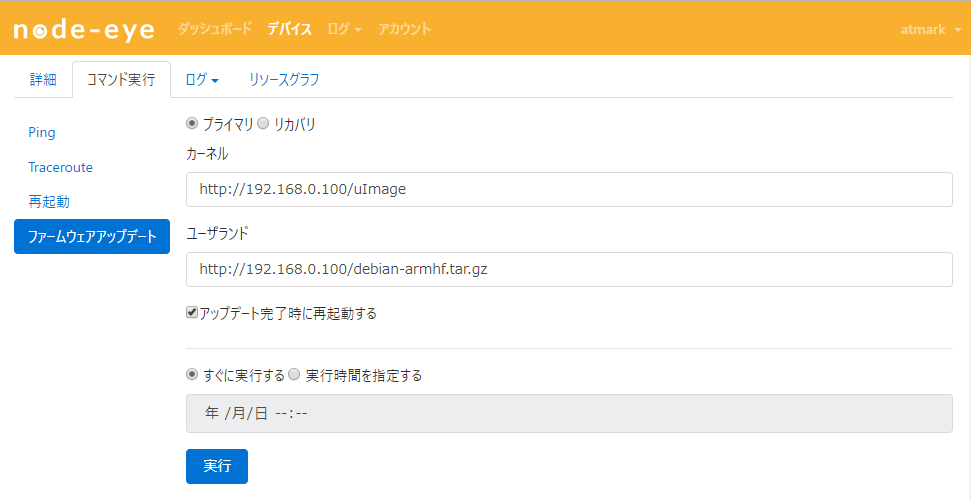
Task: Open the アカウント navigation item
Action: point(404,29)
